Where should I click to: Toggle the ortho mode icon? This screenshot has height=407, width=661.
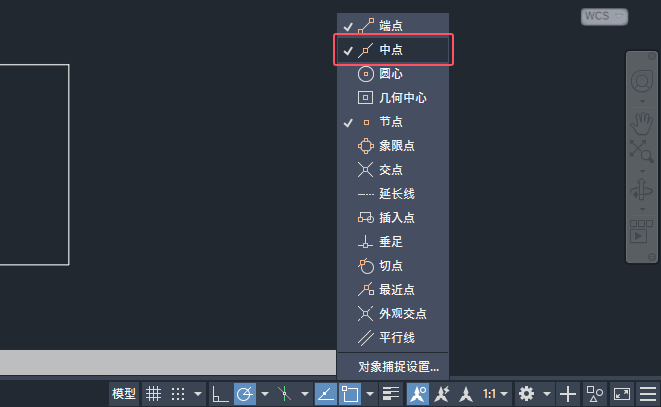point(220,394)
